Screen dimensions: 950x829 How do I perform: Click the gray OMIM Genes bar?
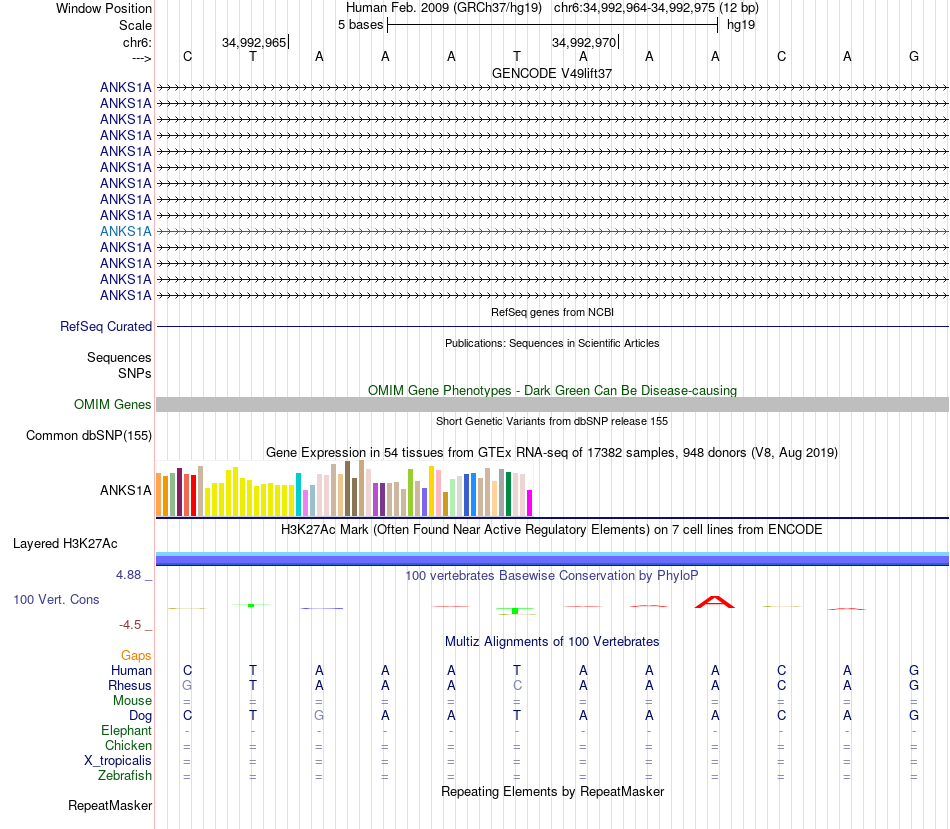point(552,405)
